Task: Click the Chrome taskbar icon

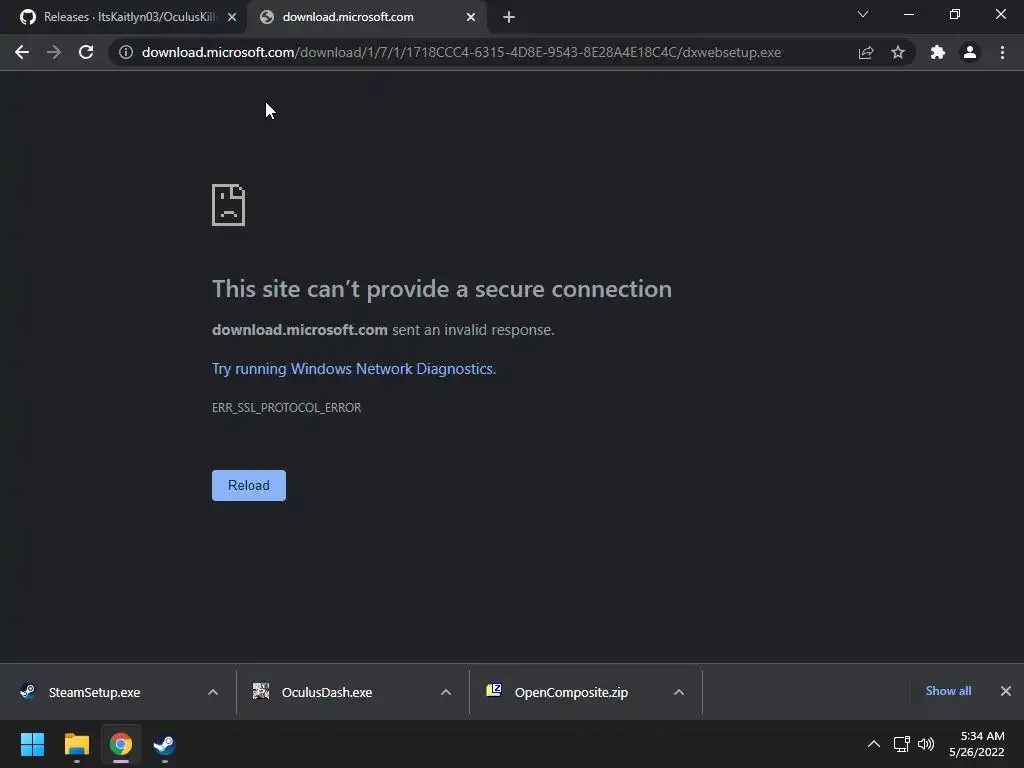Action: tap(121, 744)
